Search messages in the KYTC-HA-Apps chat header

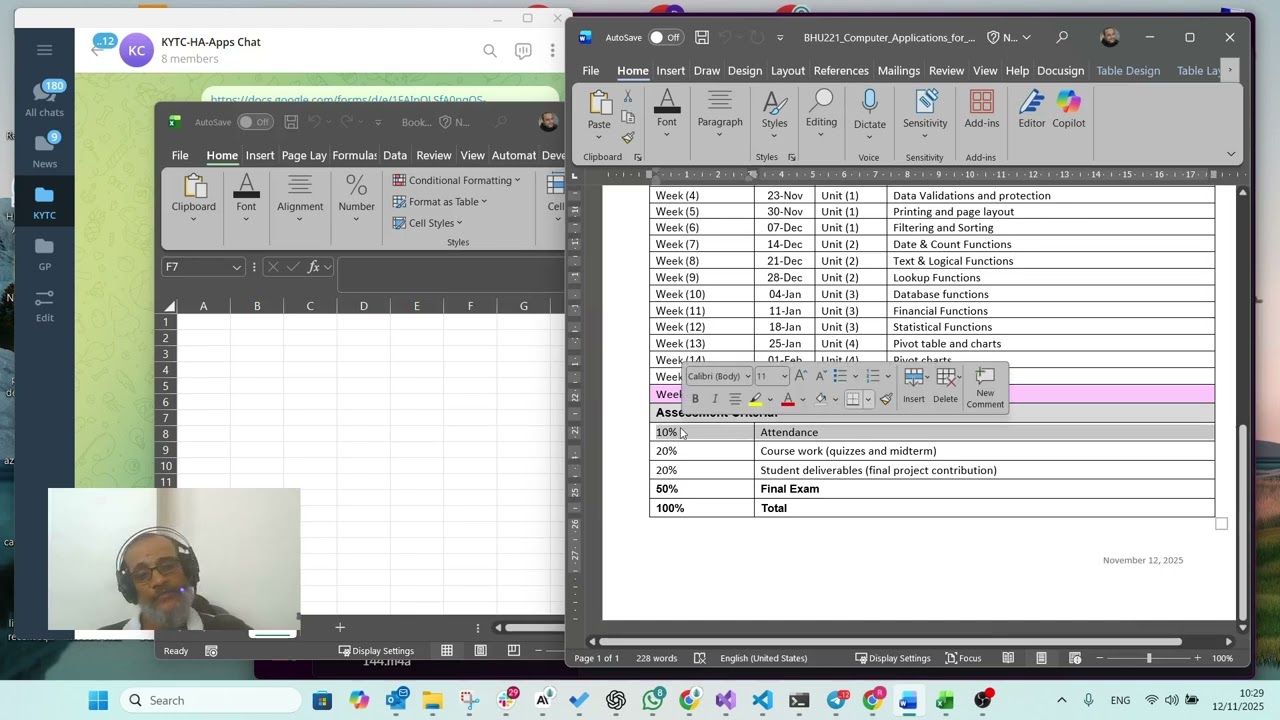coord(489,51)
